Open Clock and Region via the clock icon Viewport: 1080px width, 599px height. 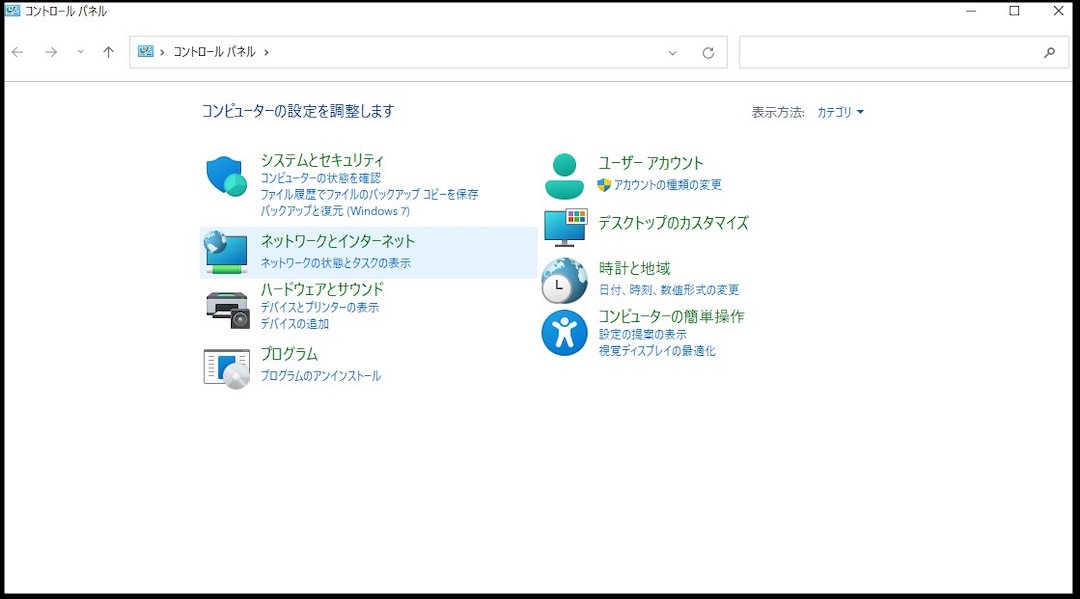click(x=563, y=281)
